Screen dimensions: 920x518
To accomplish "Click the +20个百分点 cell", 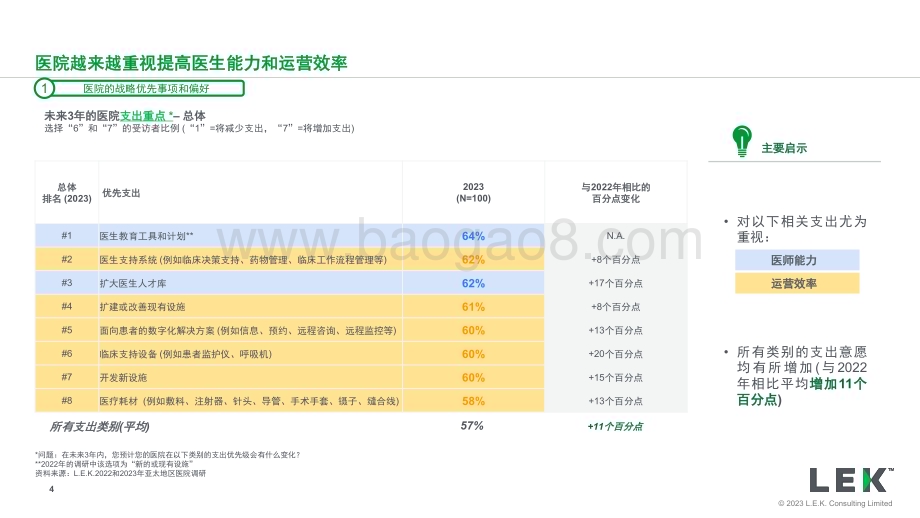I will point(615,354).
